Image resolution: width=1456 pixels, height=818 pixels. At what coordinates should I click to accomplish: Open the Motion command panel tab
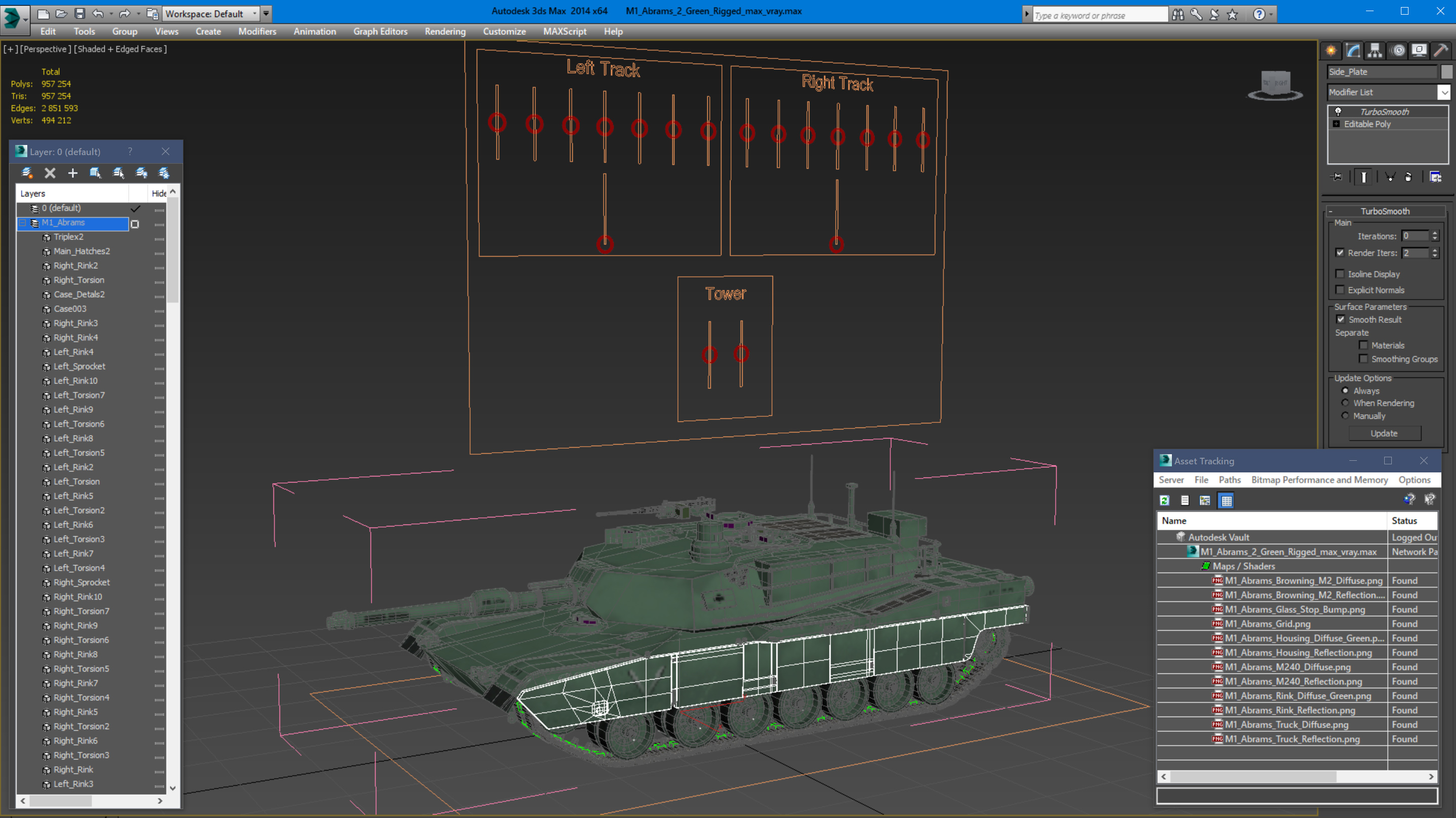click(1397, 51)
